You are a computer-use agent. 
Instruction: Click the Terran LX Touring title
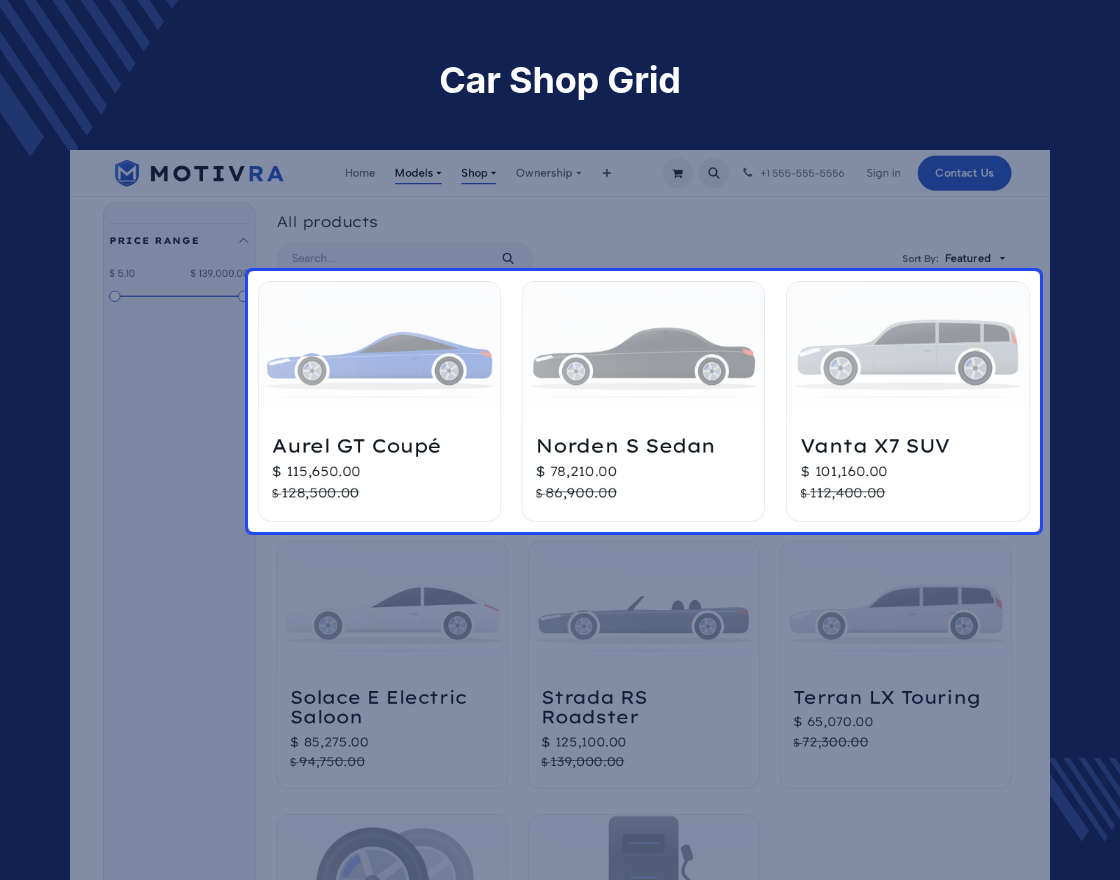pyautogui.click(x=886, y=698)
